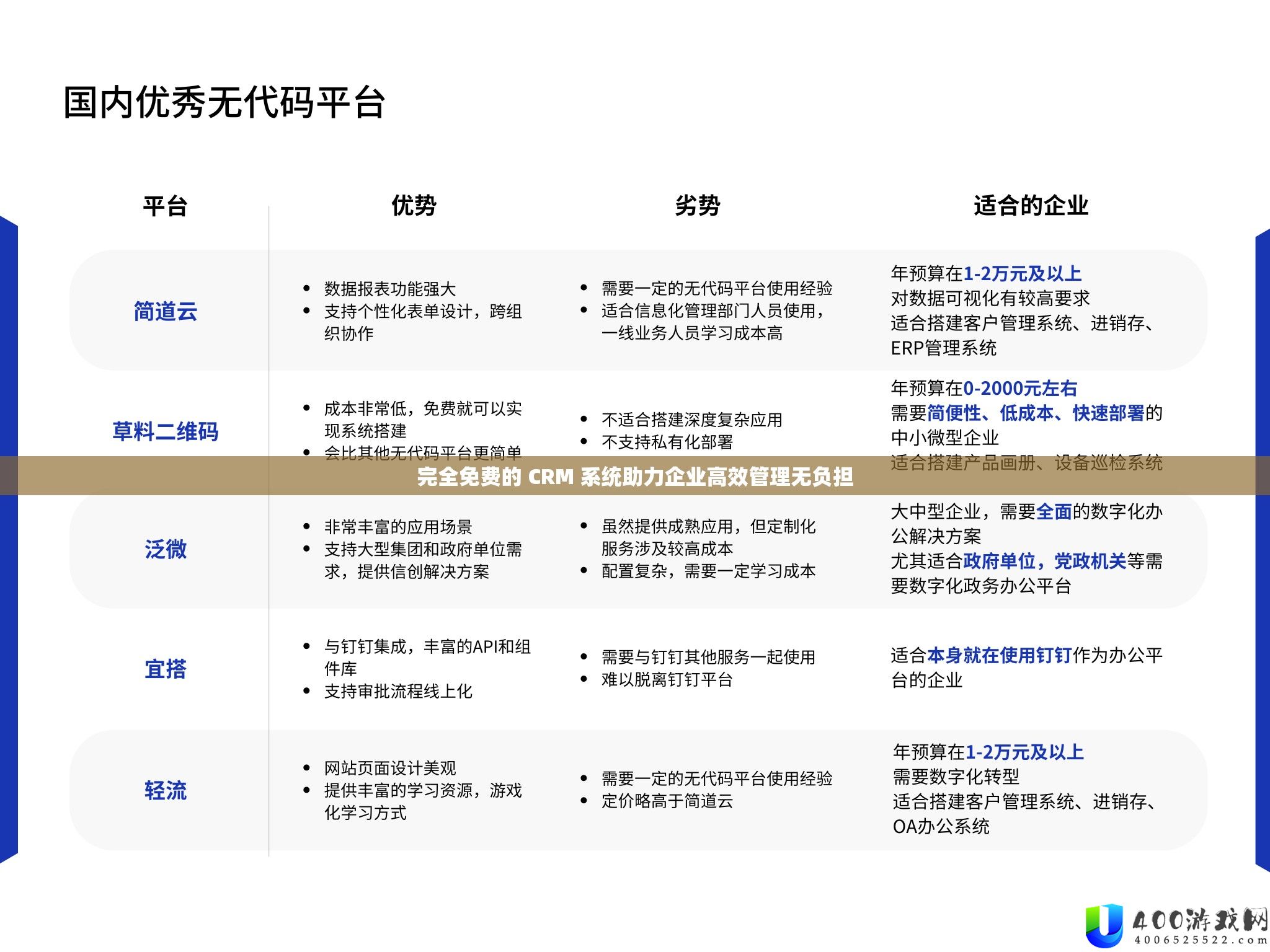Click the bullet '定价略高于简道云'
This screenshot has width=1270, height=952.
pos(667,801)
